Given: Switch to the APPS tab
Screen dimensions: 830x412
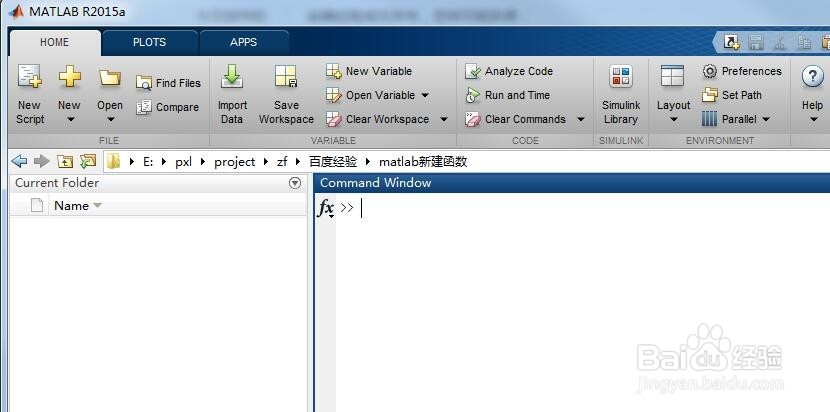Looking at the screenshot, I should click(x=243, y=42).
